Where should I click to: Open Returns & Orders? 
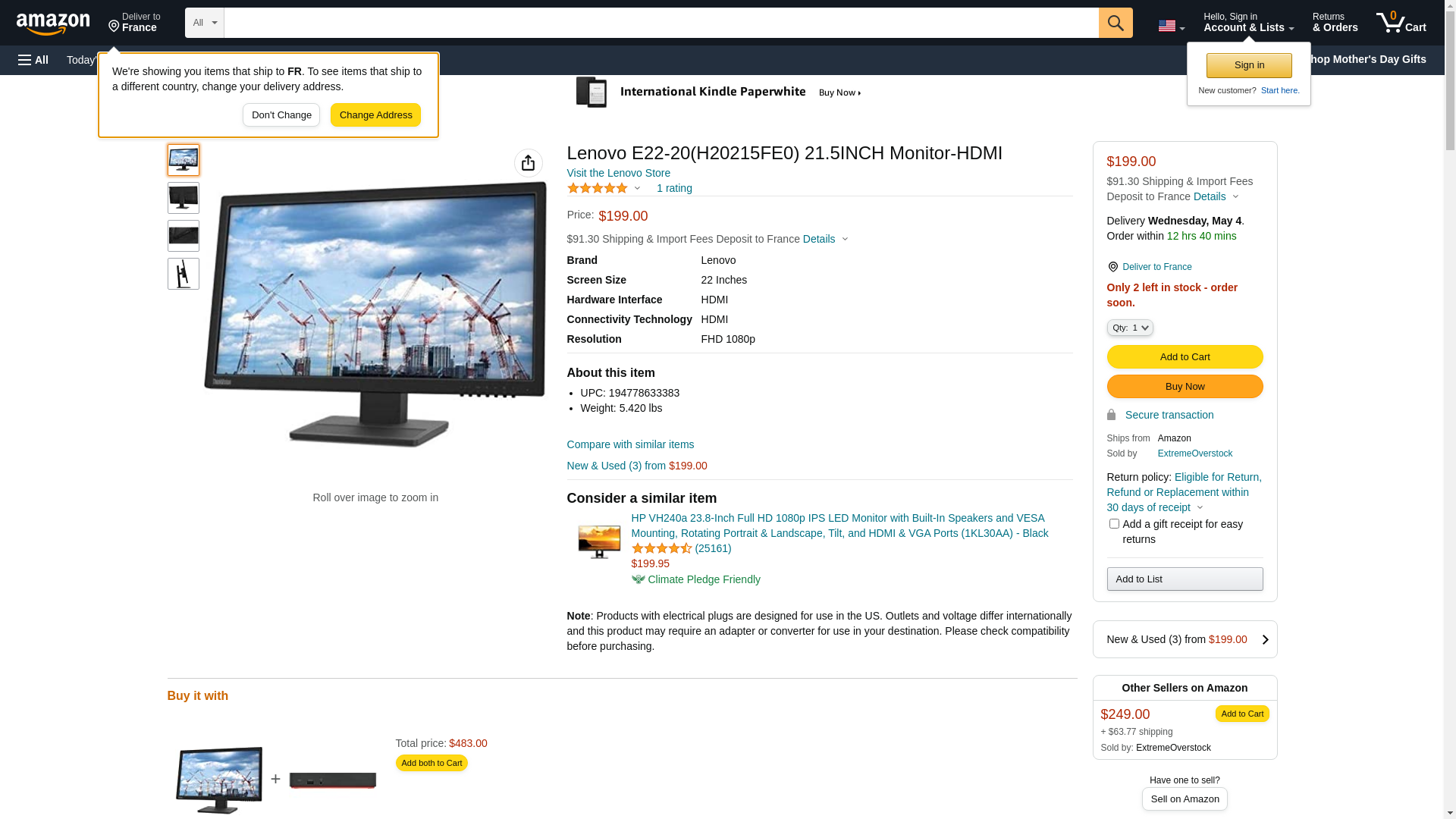[1335, 23]
